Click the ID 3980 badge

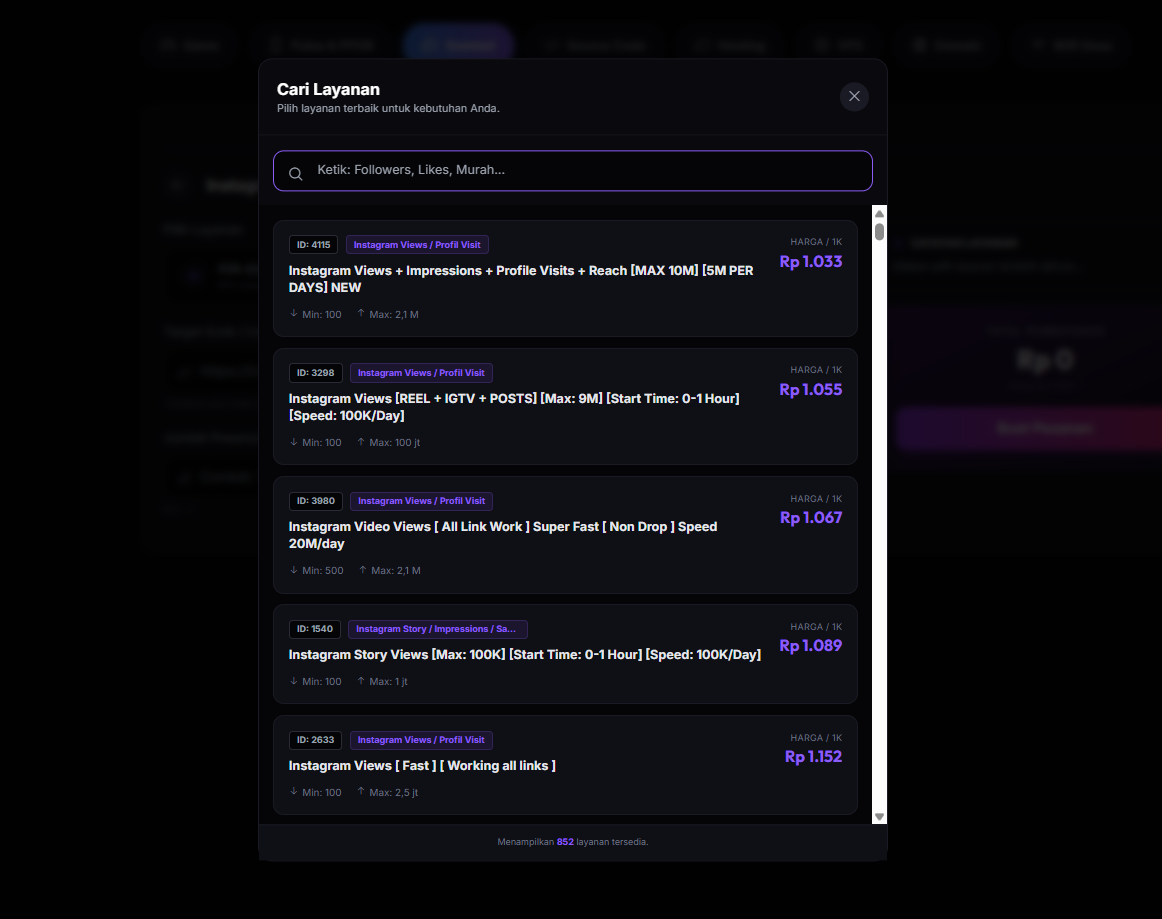pos(315,501)
